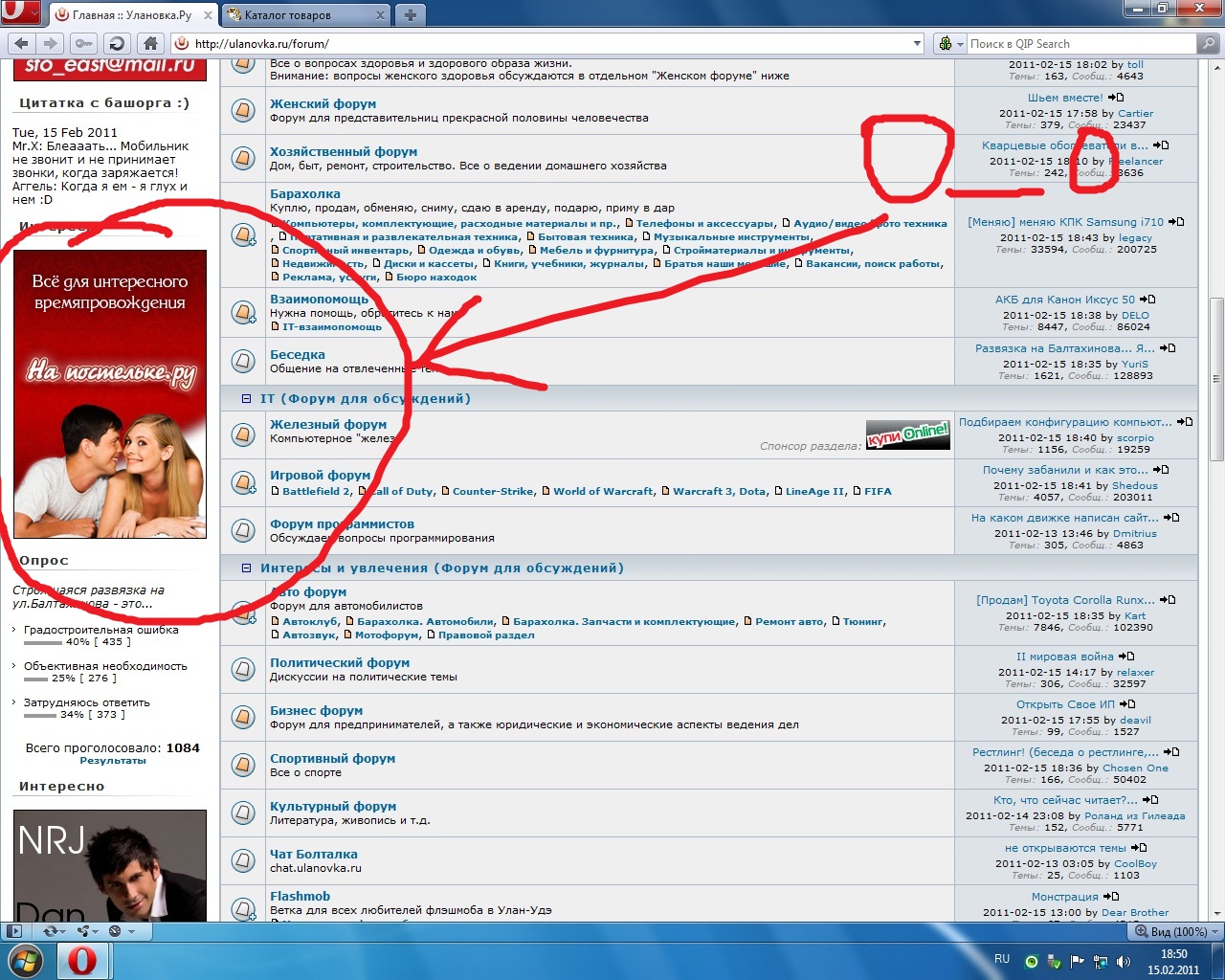Toggle the side panel button
Image resolution: width=1225 pixels, height=980 pixels.
pos(13,930)
